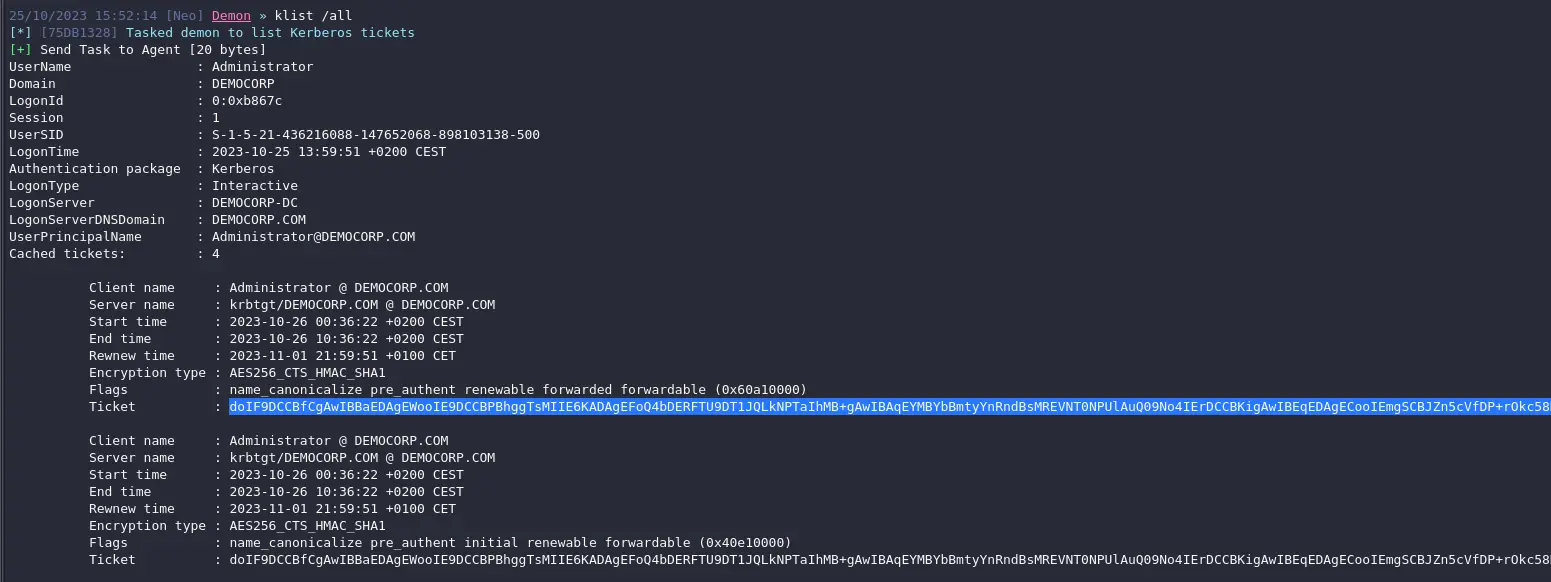Click the LogonType value Interactive
This screenshot has height=582, width=1551.
[x=255, y=186]
